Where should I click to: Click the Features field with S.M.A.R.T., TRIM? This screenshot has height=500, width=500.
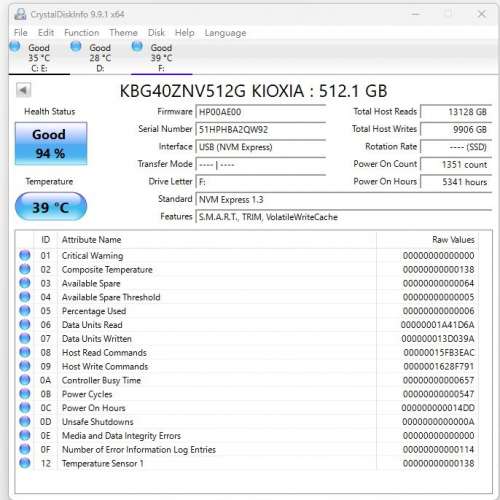(x=344, y=217)
